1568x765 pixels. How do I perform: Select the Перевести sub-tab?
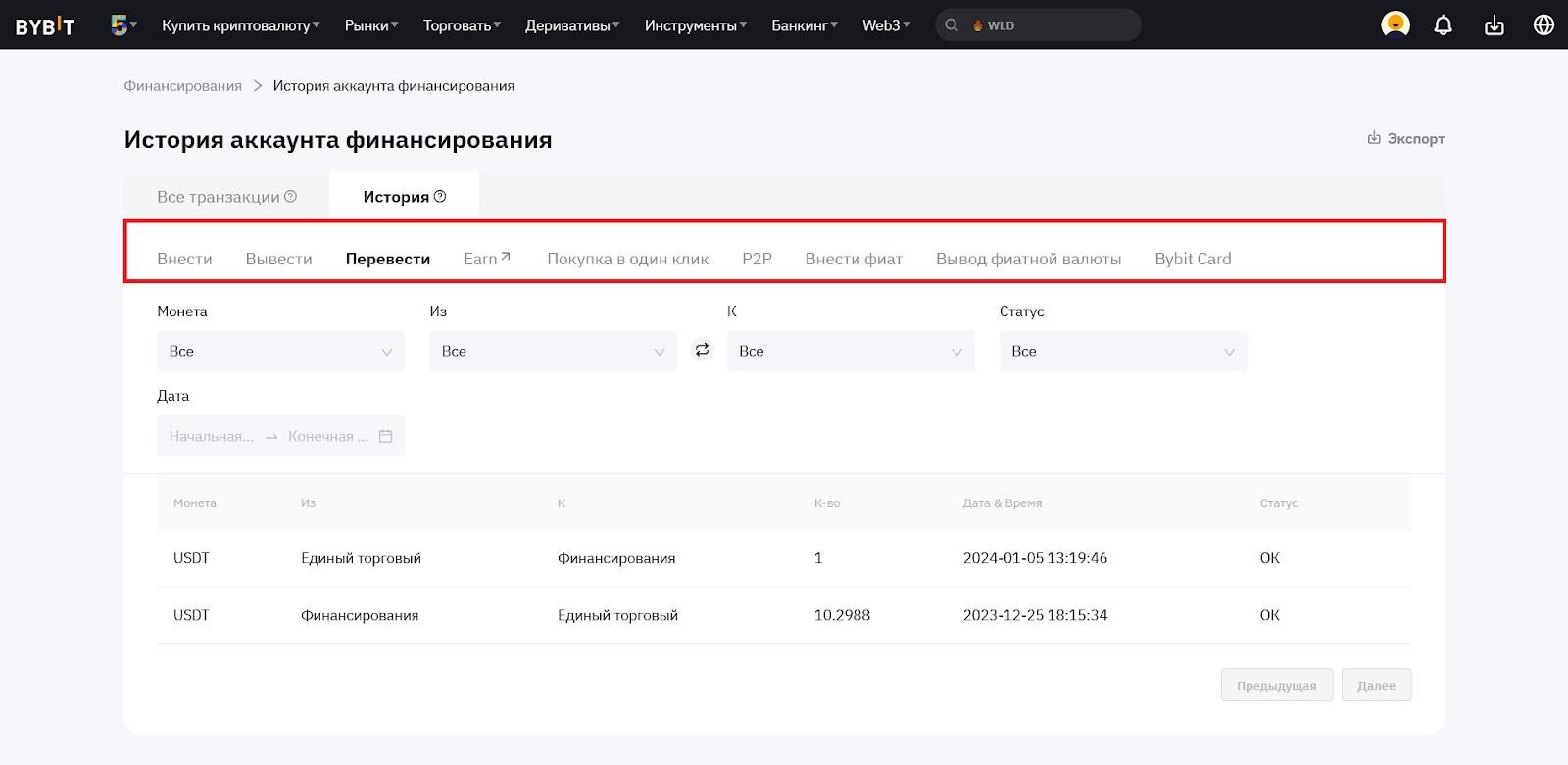pos(388,259)
